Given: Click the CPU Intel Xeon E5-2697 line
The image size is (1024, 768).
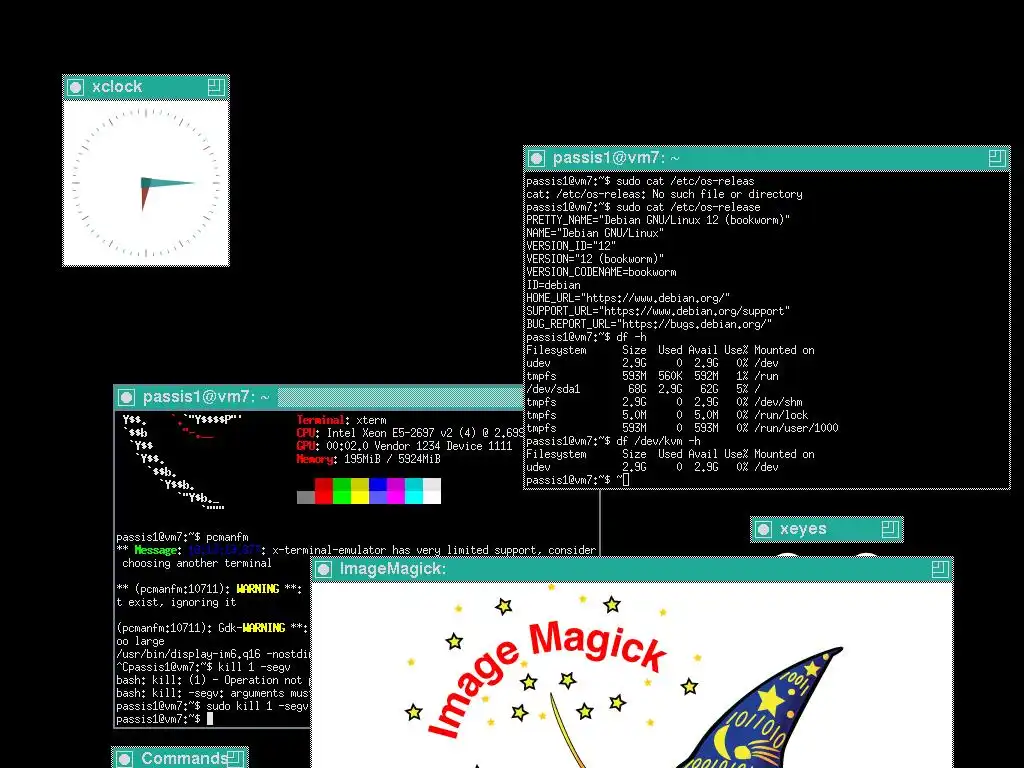Looking at the screenshot, I should pyautogui.click(x=410, y=433).
